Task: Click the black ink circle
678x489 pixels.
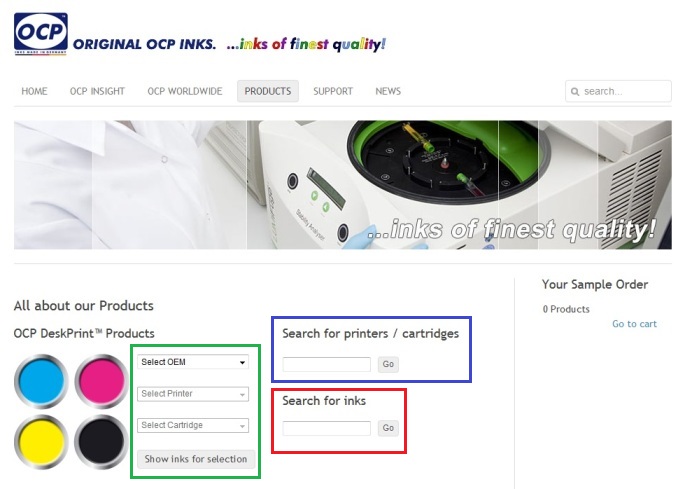Action: [101, 441]
